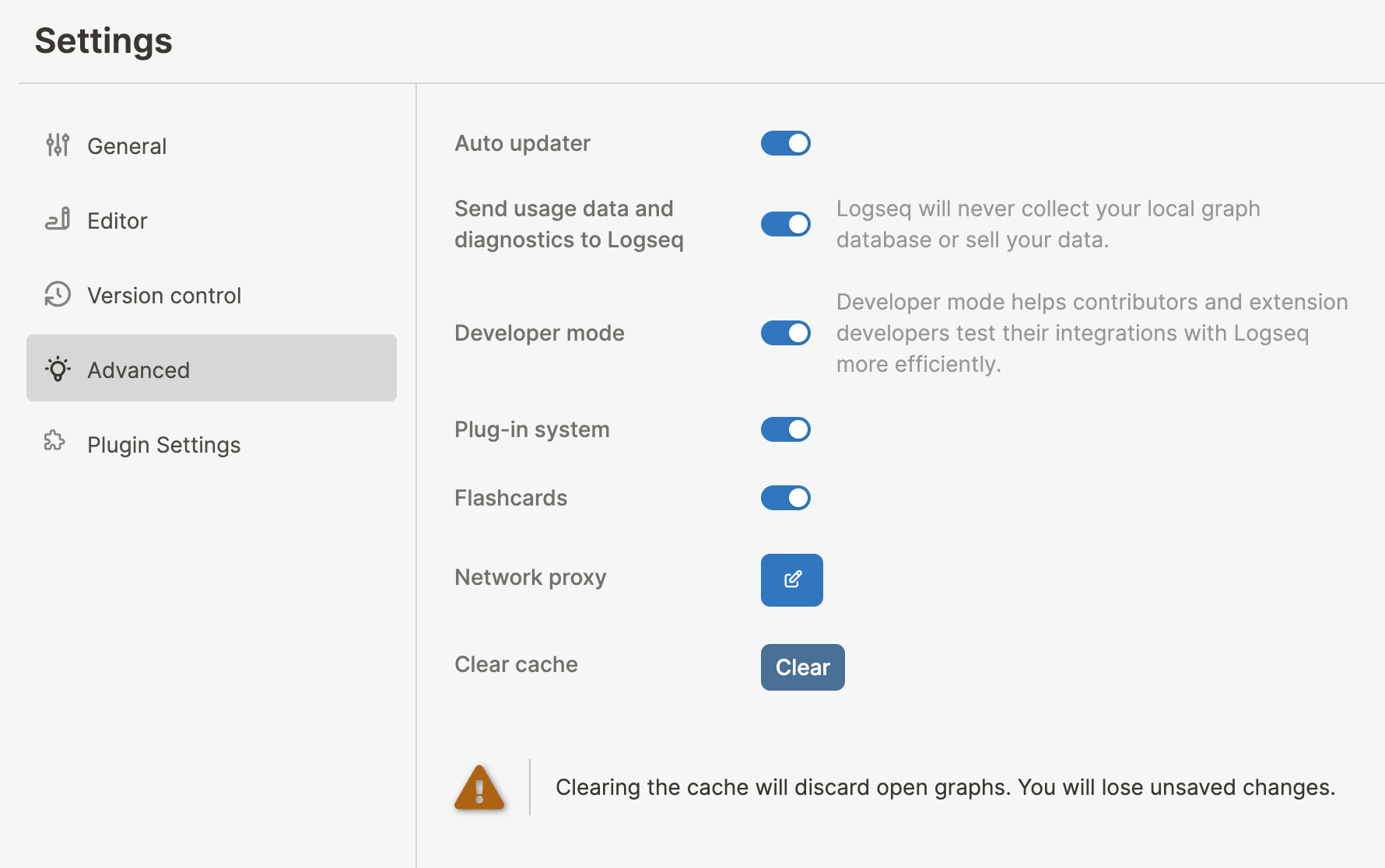Click the orange warning triangle icon
1385x868 pixels.
(x=479, y=787)
